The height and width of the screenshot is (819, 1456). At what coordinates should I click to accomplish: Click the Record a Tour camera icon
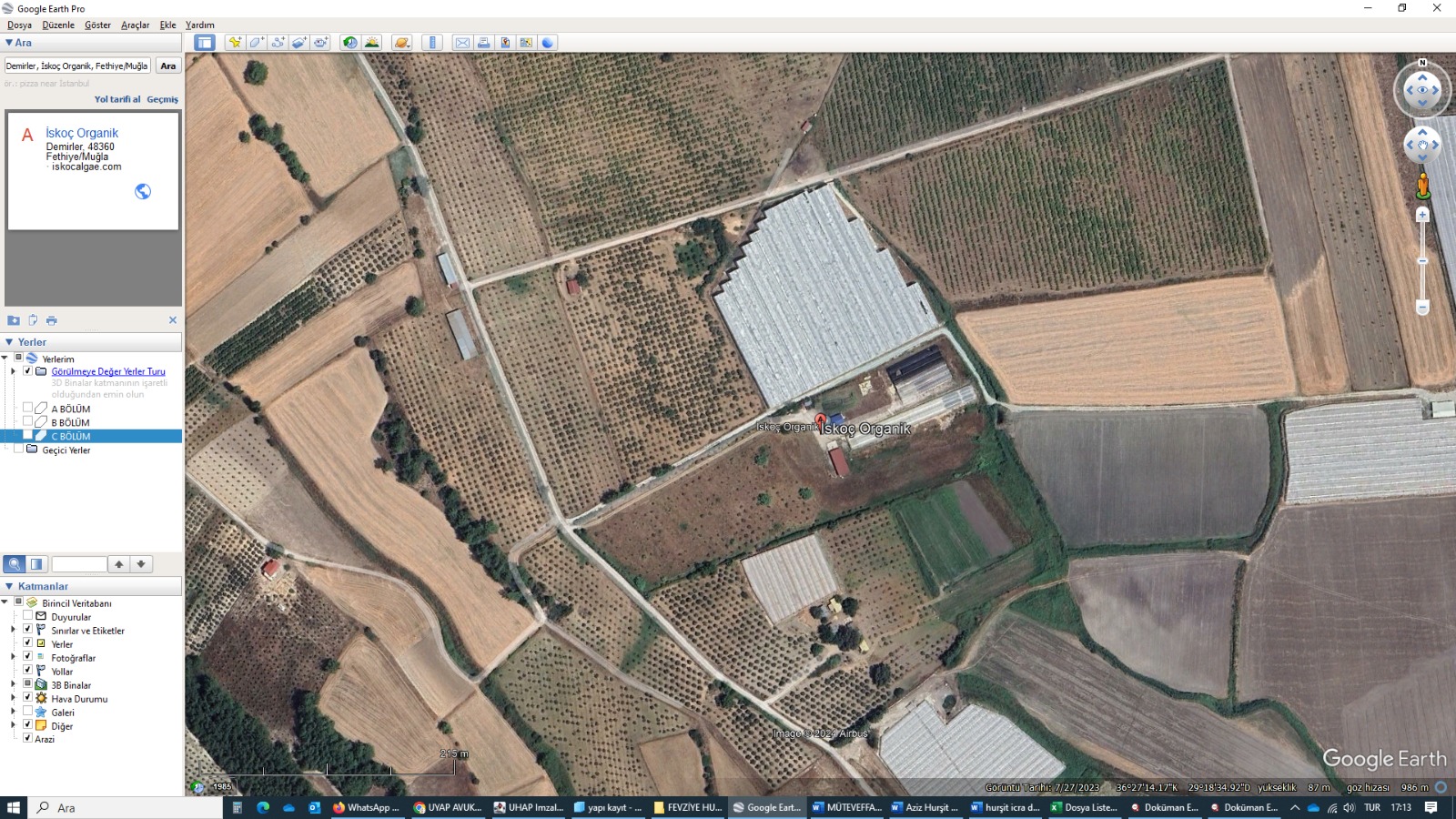(320, 43)
